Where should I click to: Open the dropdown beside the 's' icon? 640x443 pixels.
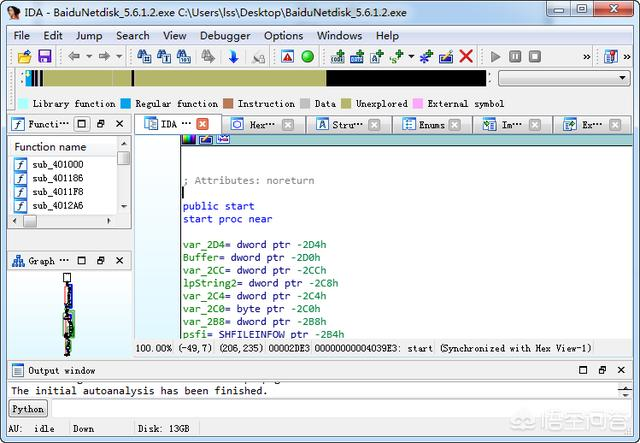[411, 56]
